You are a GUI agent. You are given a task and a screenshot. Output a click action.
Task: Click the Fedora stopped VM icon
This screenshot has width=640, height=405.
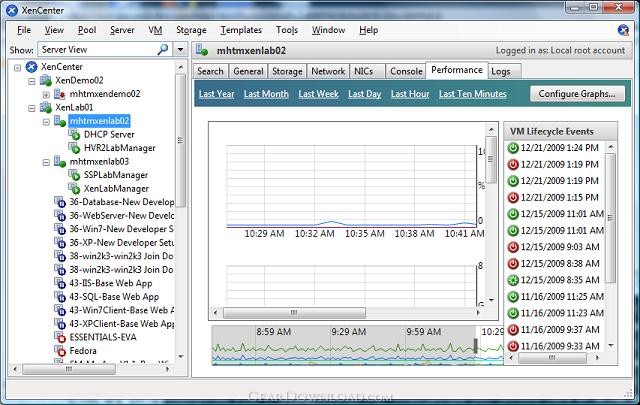coord(60,351)
